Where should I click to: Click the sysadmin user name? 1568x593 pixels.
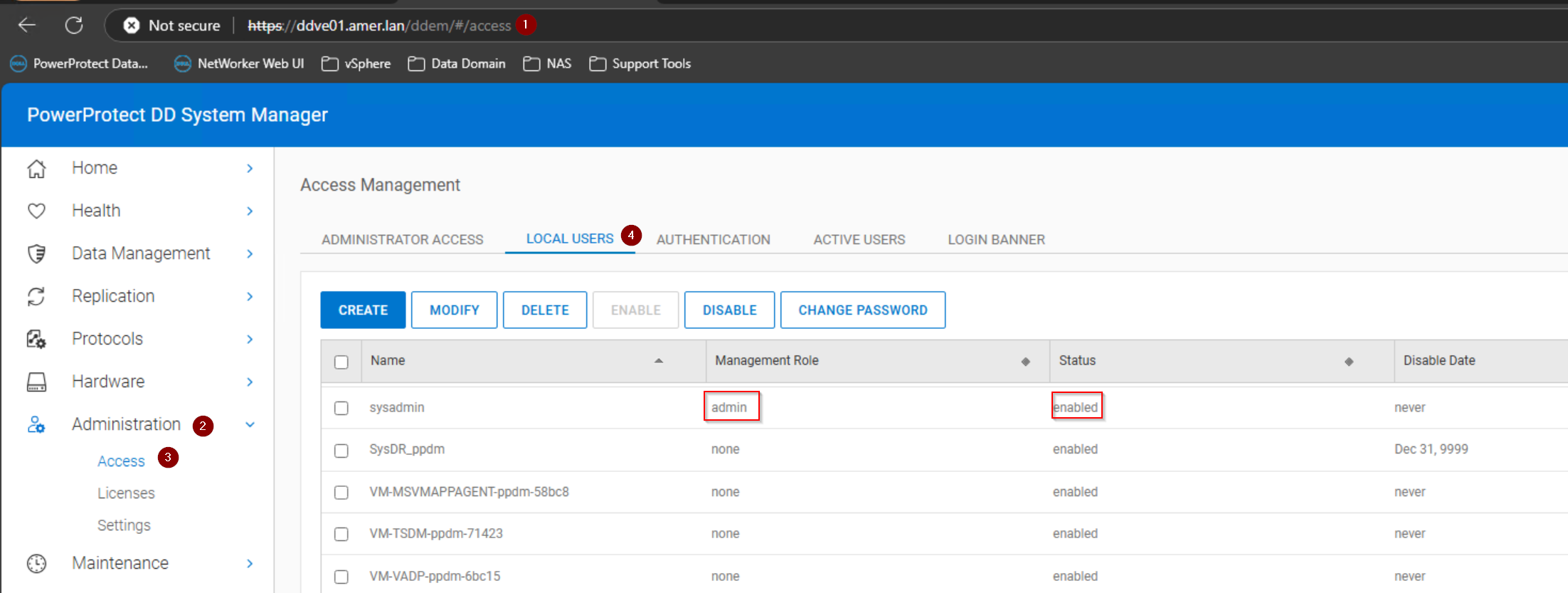(x=397, y=407)
